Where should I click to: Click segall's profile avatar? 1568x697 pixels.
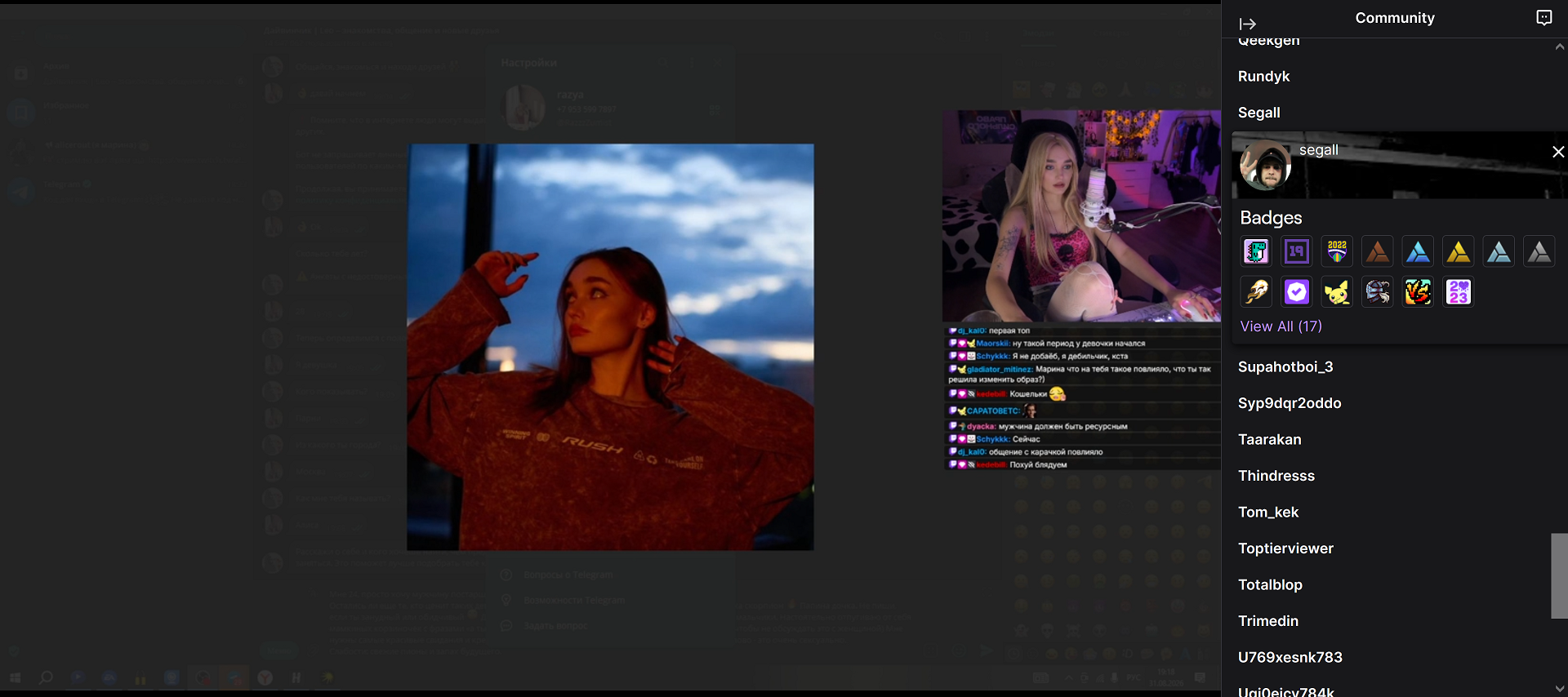pos(1265,166)
